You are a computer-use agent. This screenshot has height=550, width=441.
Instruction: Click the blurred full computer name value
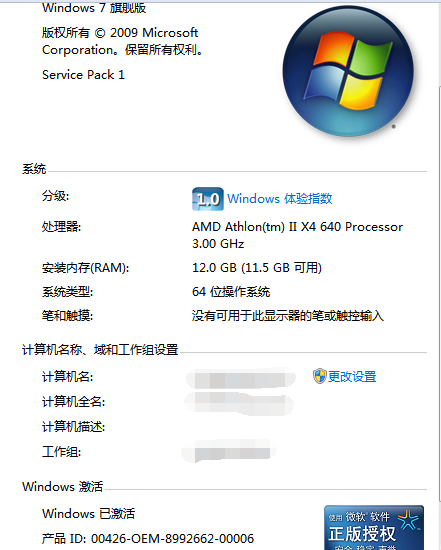tap(239, 403)
